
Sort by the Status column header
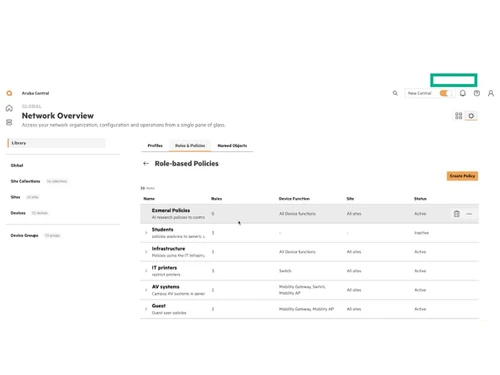(x=420, y=199)
